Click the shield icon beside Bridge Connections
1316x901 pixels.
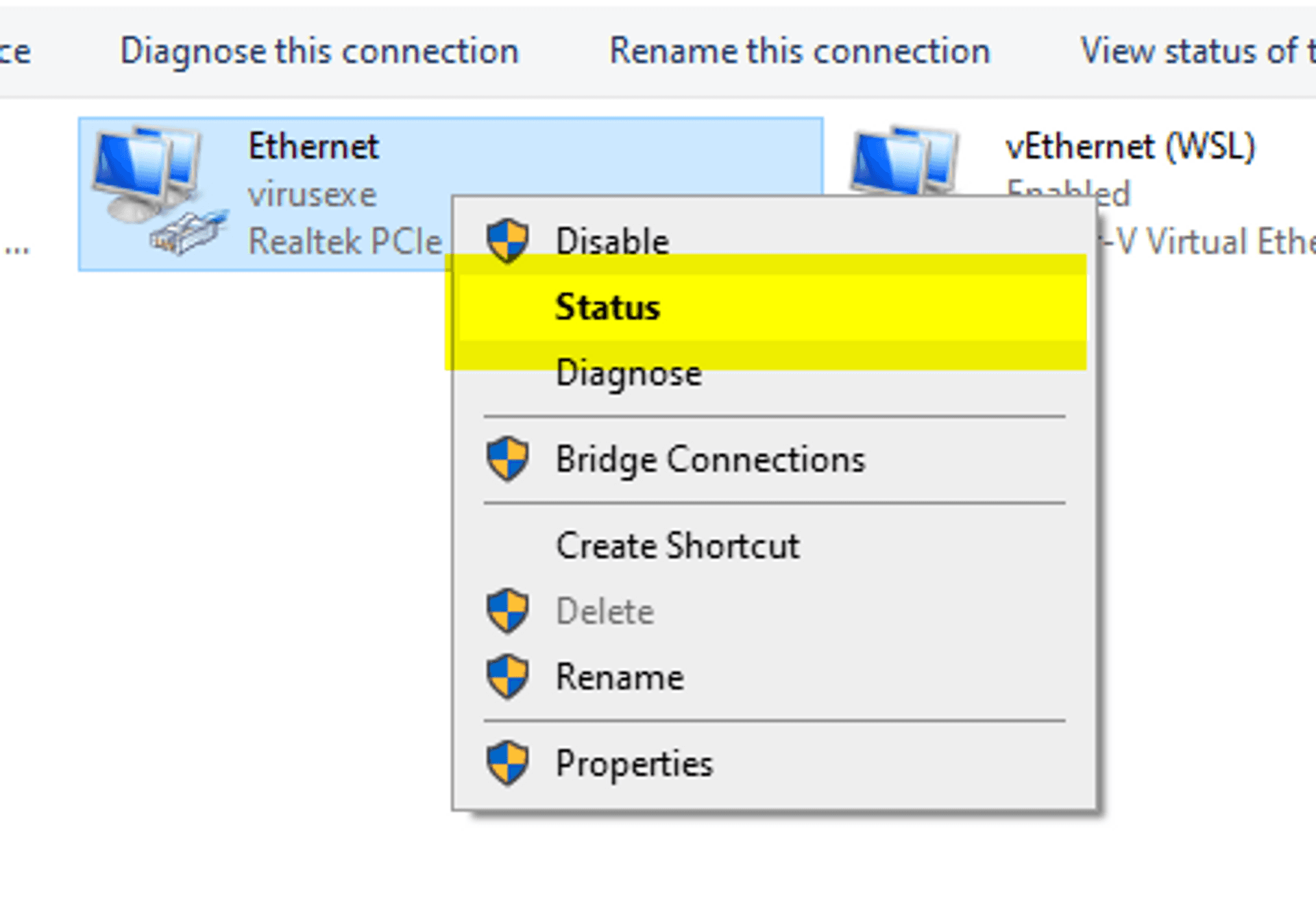click(x=507, y=459)
